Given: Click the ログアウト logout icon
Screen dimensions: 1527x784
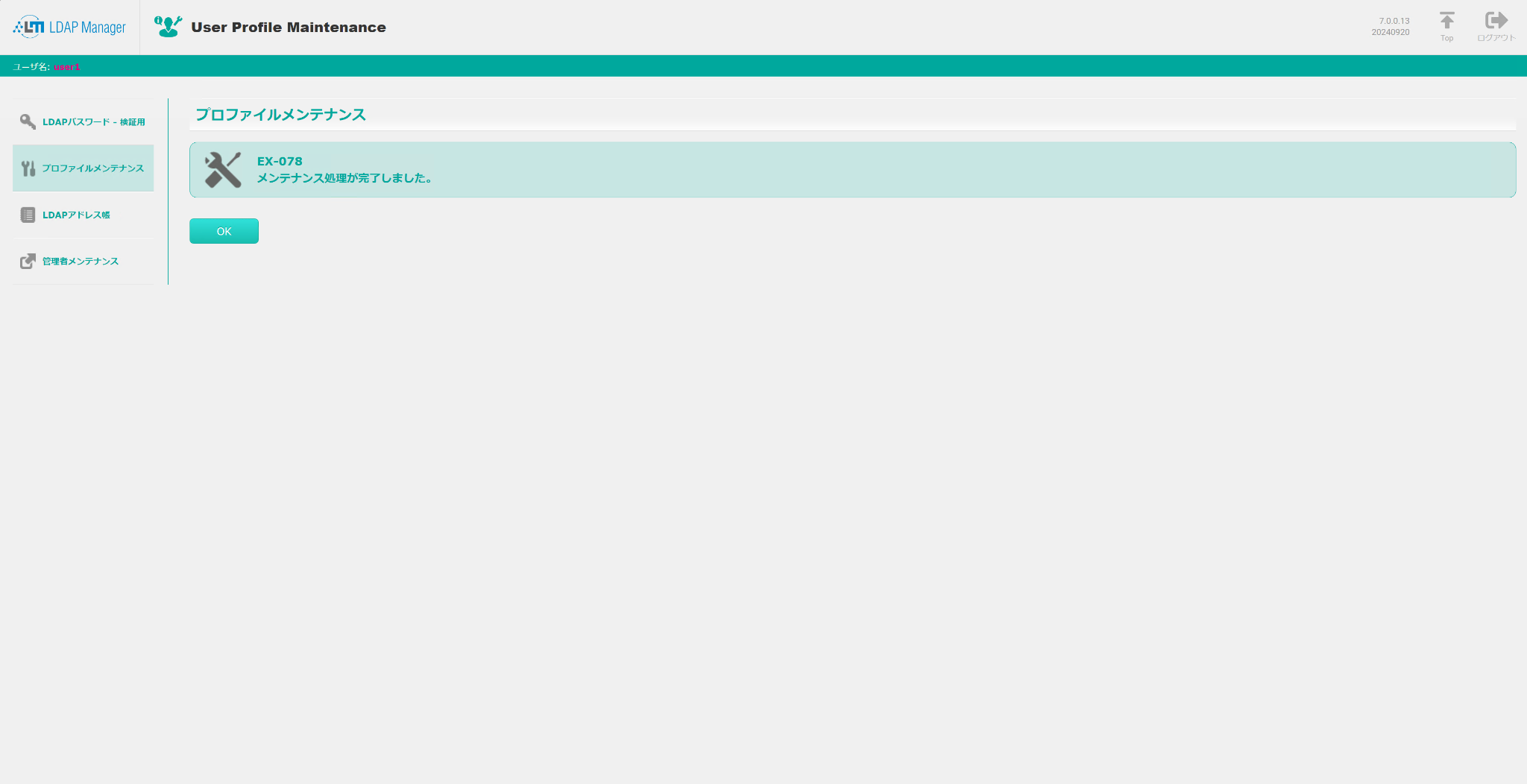Looking at the screenshot, I should (x=1496, y=21).
